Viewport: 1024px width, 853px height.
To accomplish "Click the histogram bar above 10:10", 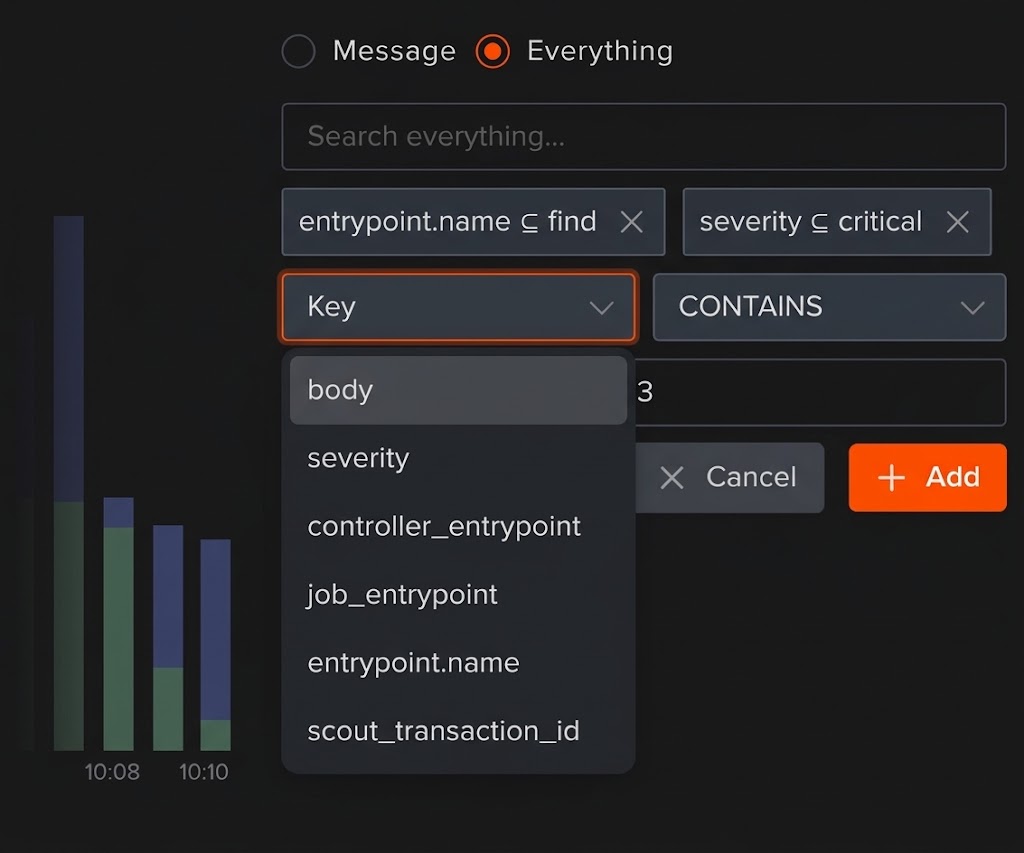I will point(216,645).
